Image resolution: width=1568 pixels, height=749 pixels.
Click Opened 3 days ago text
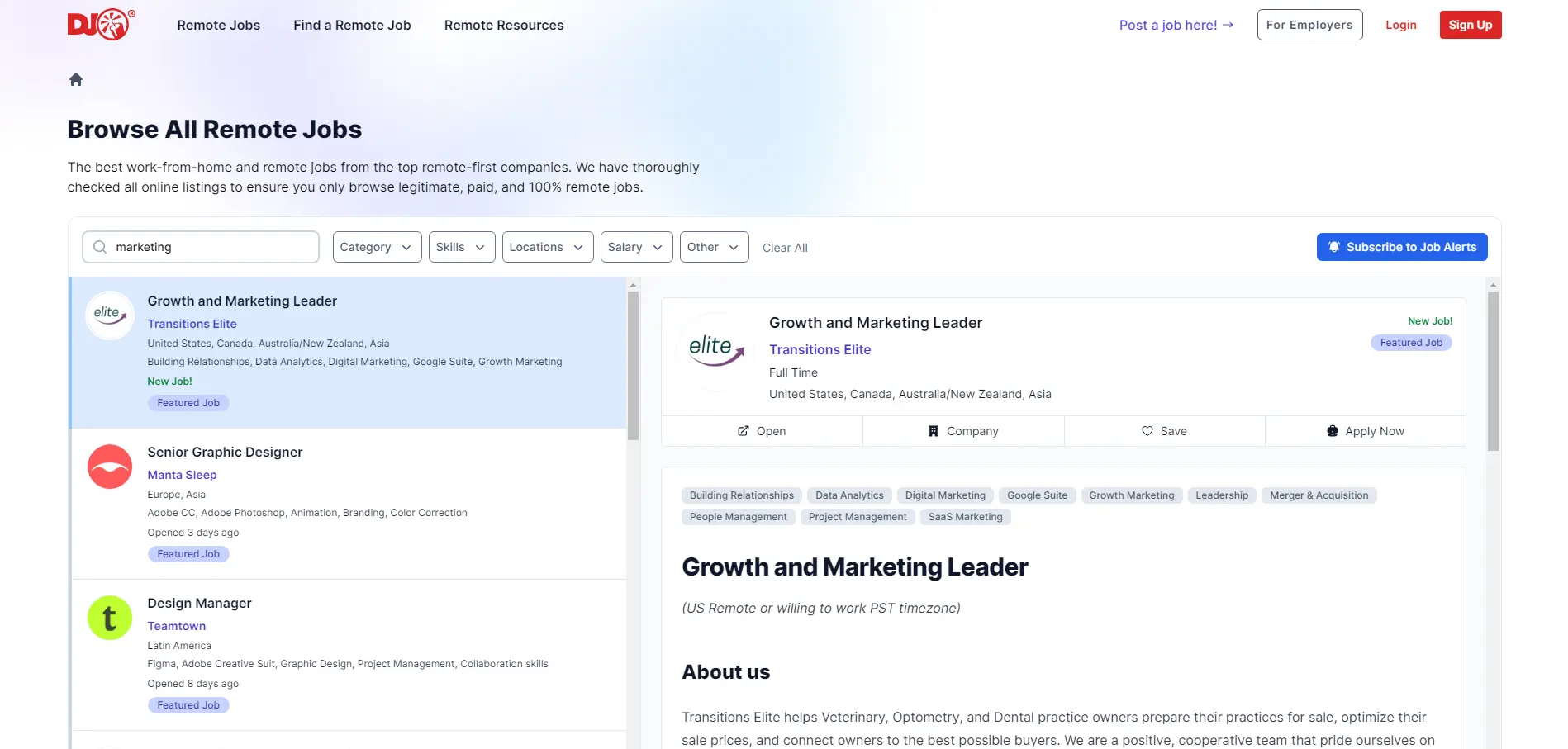193,533
